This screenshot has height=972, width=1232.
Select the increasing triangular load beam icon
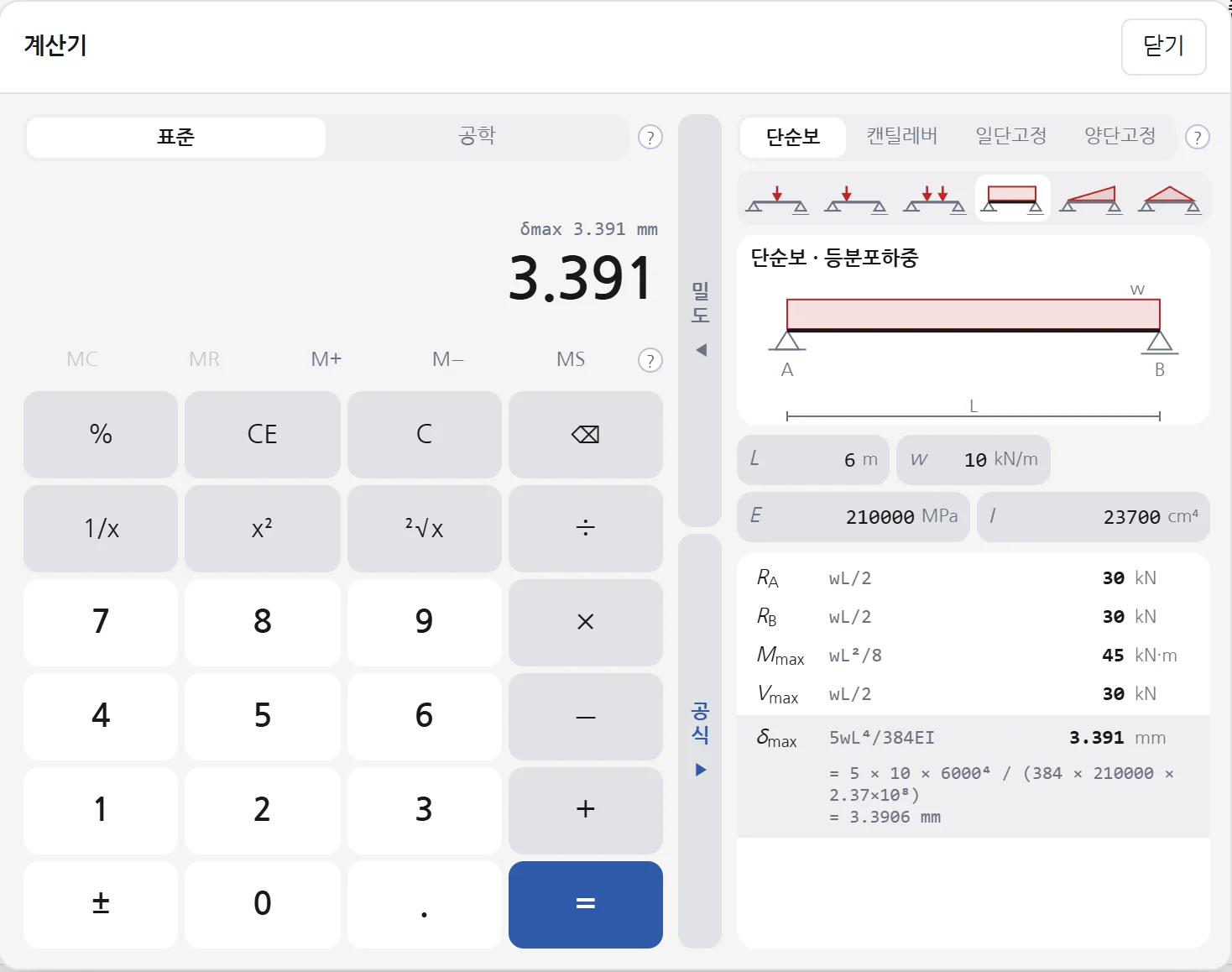click(x=1090, y=199)
